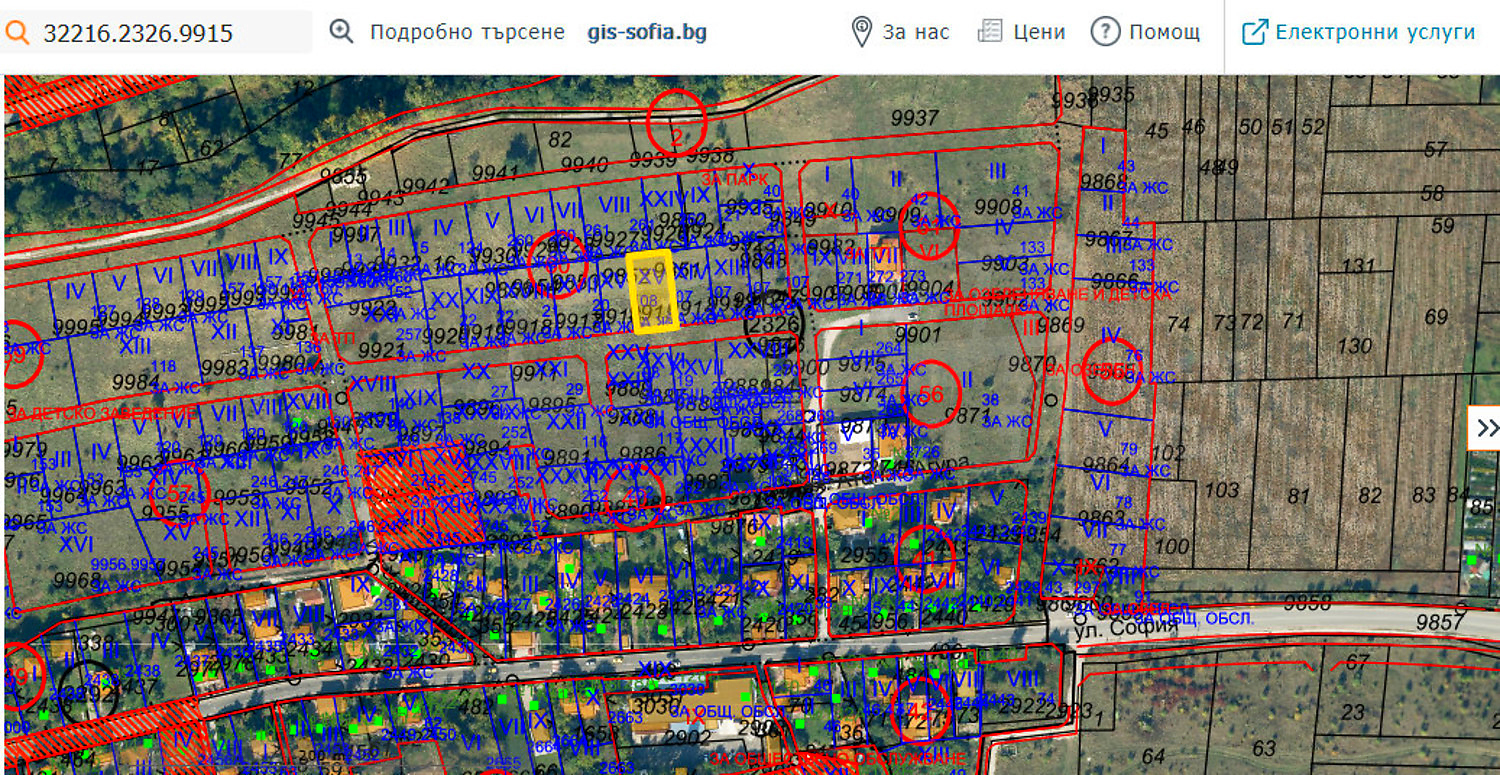Screen dimensions: 1500x775
Task: Open the Помощ help page
Action: (1164, 32)
